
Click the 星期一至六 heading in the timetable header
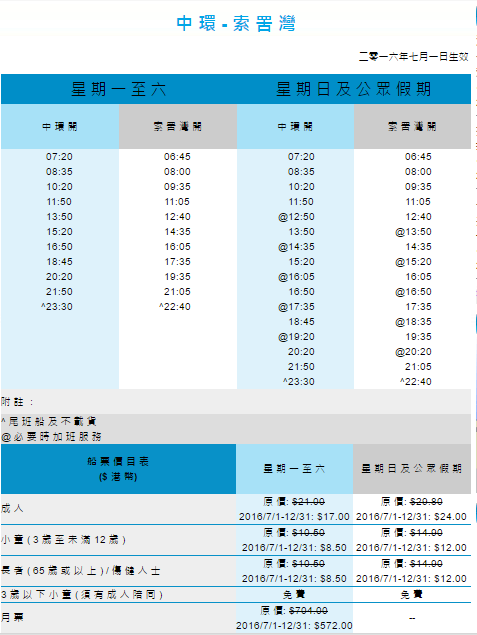(119, 89)
